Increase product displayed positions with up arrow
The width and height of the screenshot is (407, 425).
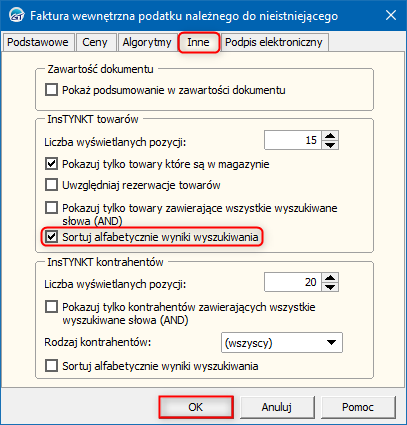point(330,136)
